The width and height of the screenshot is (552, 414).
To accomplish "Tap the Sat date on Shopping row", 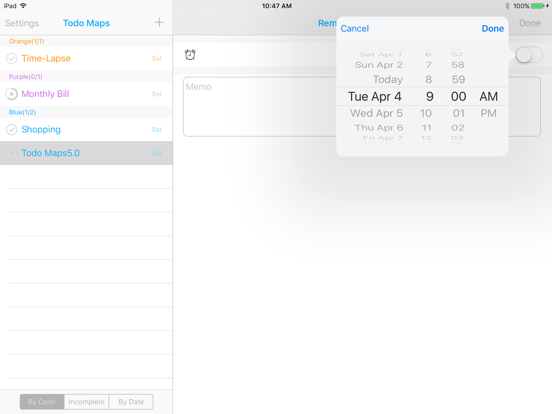I will 157,130.
